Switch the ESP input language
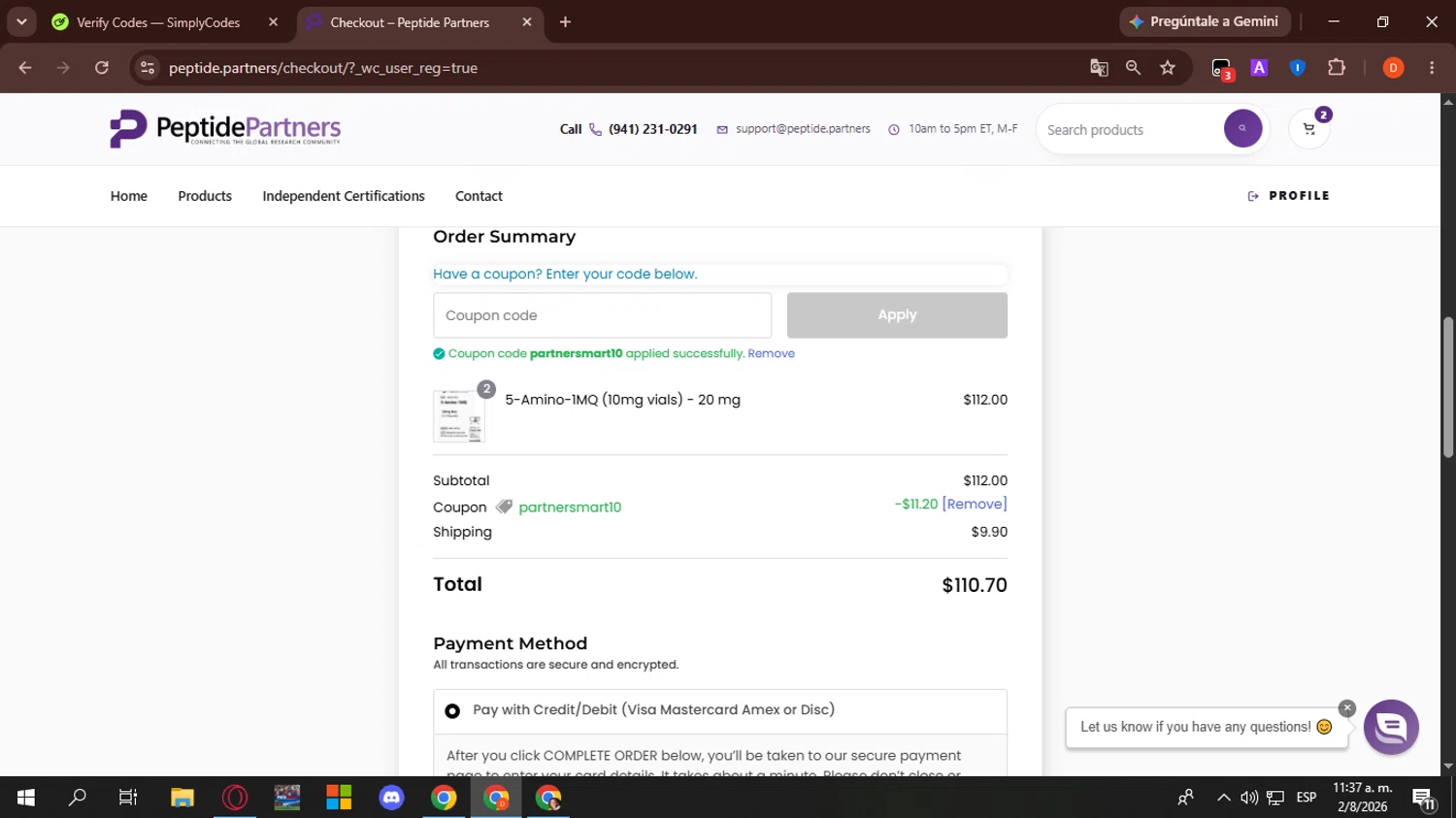Viewport: 1456px width, 818px height. [x=1307, y=798]
